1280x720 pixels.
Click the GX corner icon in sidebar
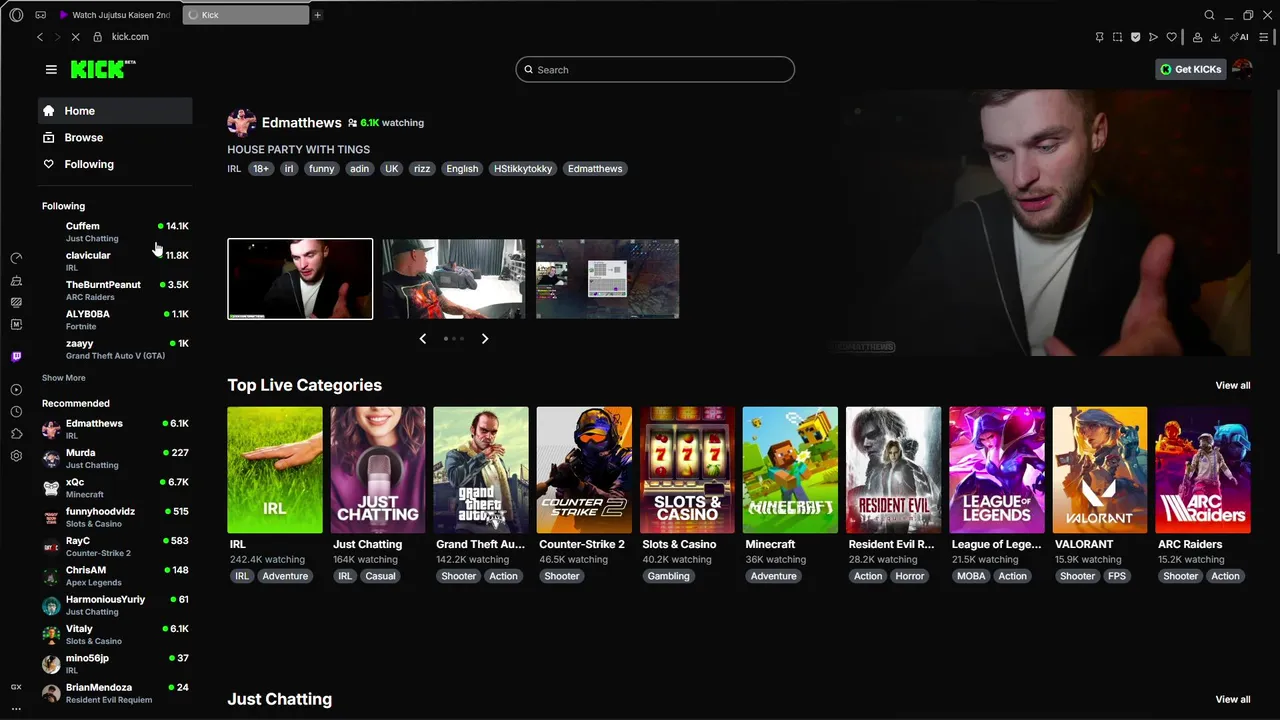[x=16, y=687]
